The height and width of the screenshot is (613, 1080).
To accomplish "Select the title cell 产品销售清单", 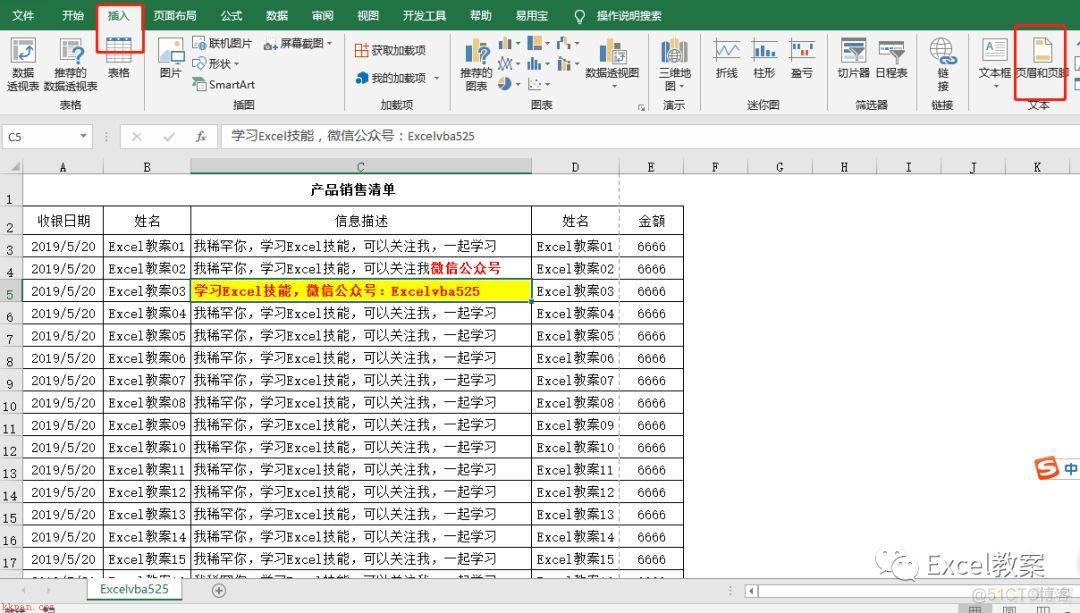I will 353,190.
